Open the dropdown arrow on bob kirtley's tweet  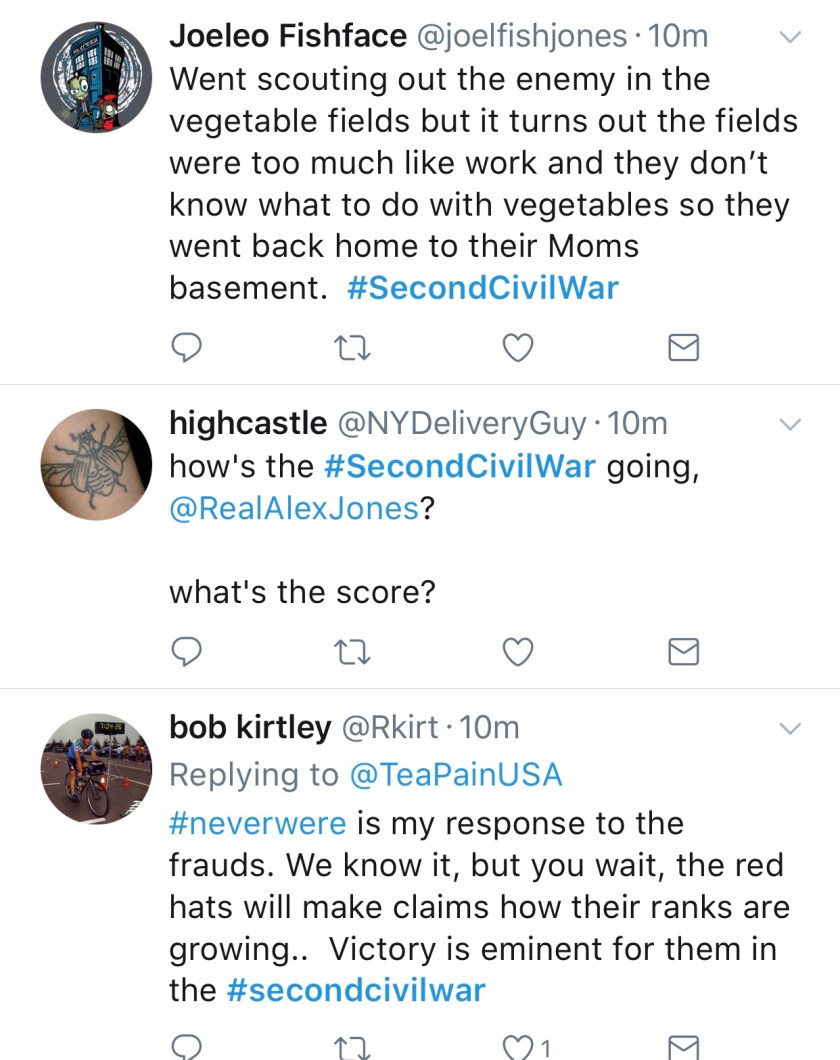790,729
